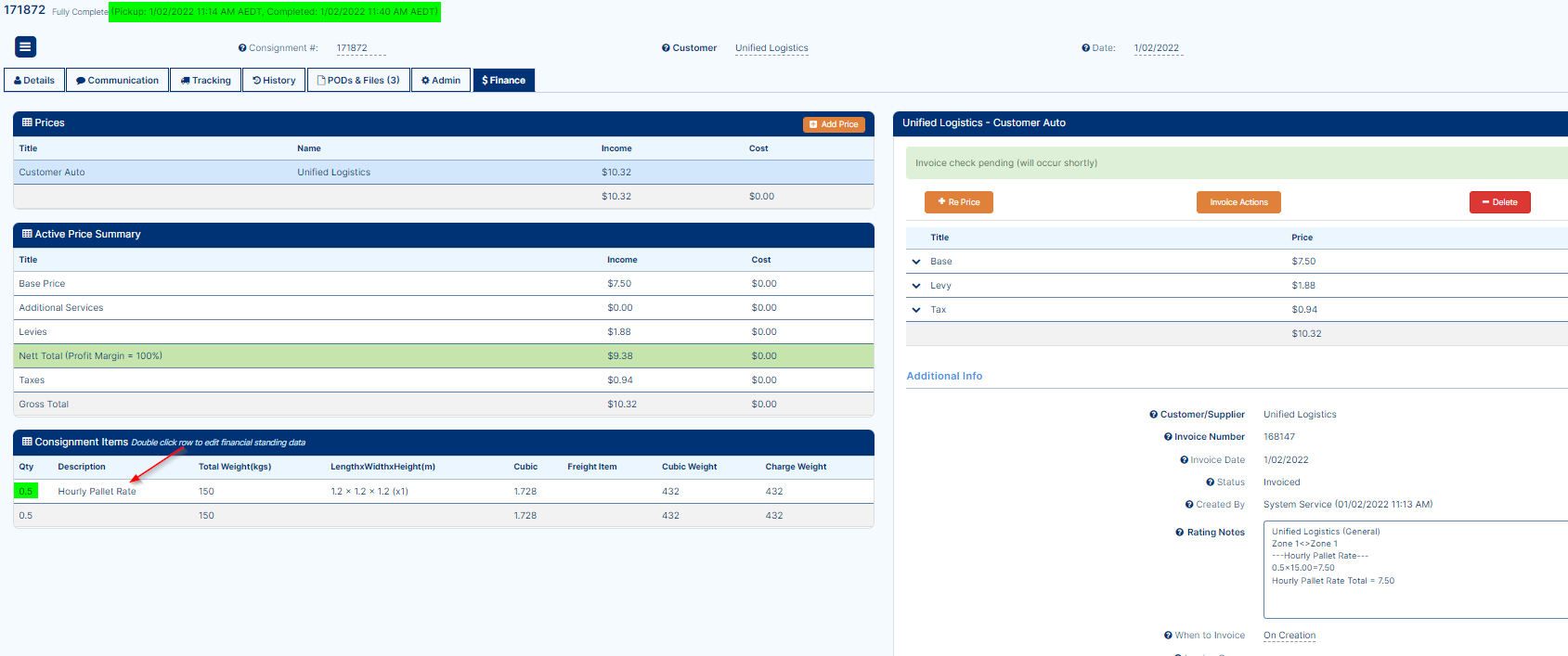This screenshot has width=1568, height=656.
Task: Click the Hourly Pallet Rate item row
Action: (x=444, y=492)
